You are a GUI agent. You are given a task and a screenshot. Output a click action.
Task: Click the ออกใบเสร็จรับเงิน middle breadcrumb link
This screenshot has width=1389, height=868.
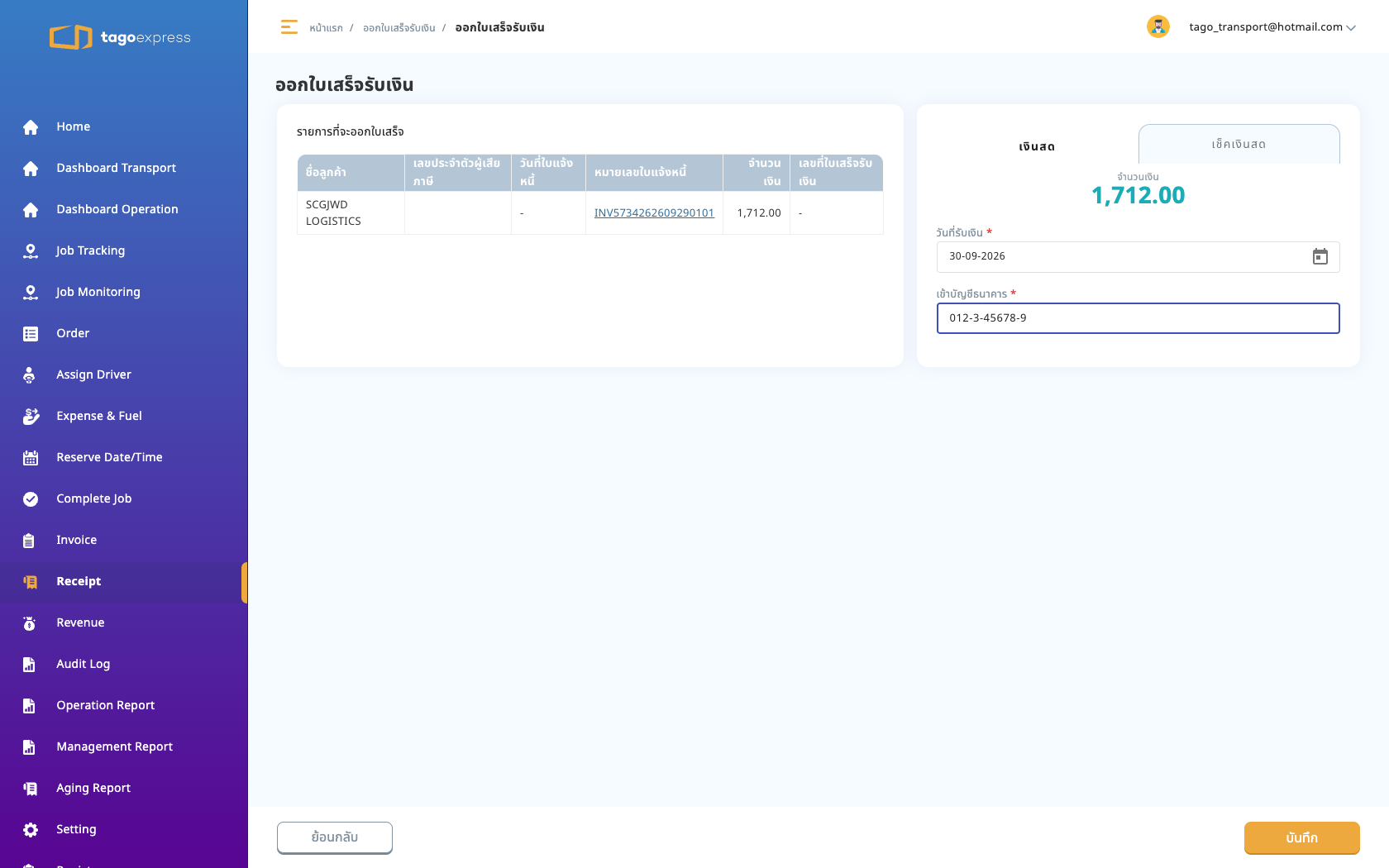click(399, 28)
